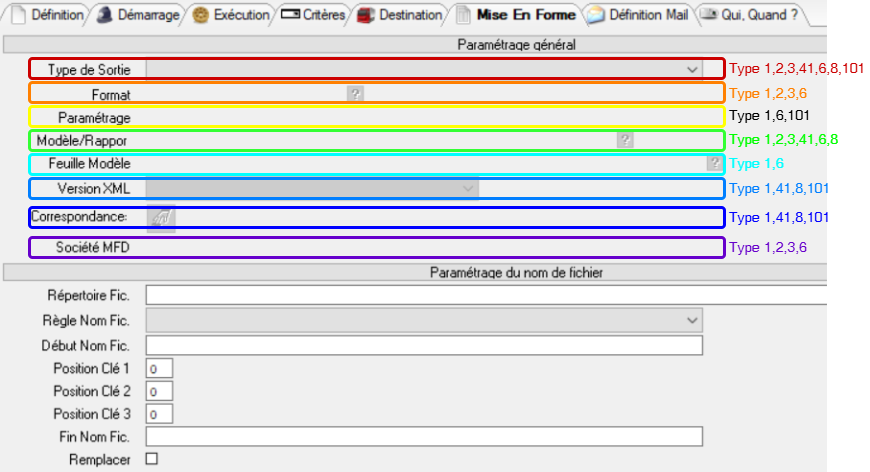Screen dimensions: 870x472
Task: Click the Définition Mail envelope icon
Action: click(x=595, y=15)
